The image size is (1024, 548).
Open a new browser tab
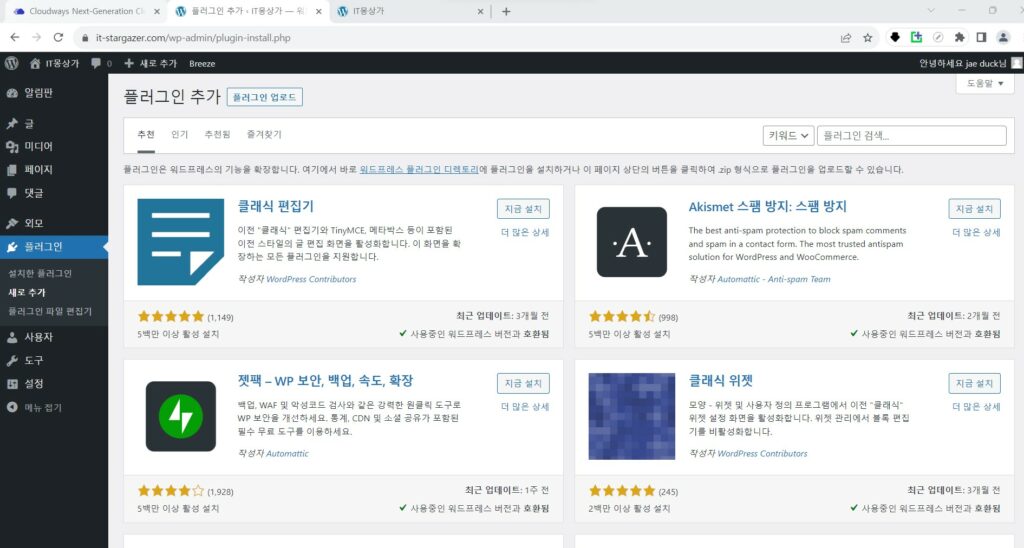point(506,11)
